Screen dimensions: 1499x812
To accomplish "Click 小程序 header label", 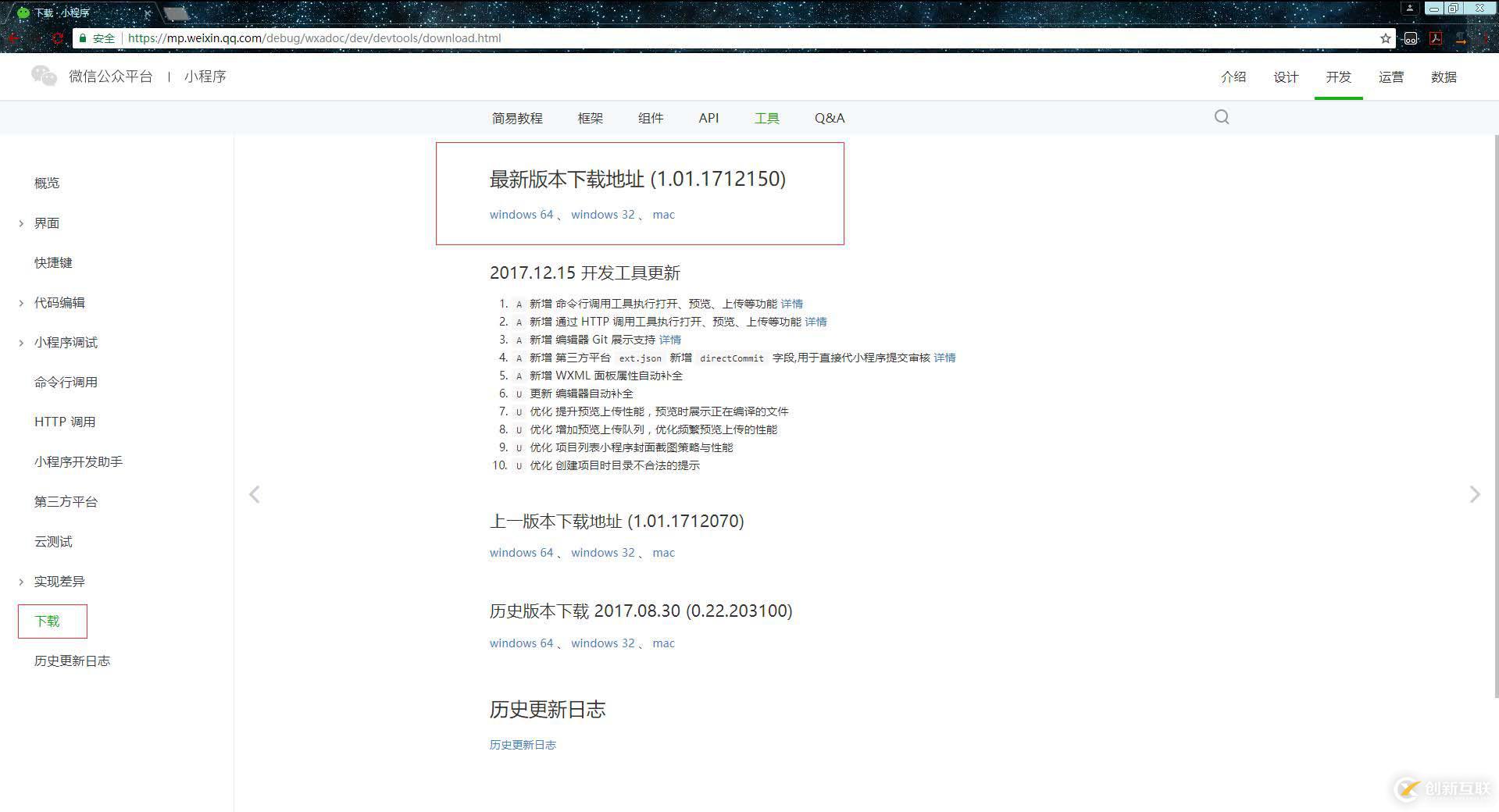I will [x=205, y=77].
